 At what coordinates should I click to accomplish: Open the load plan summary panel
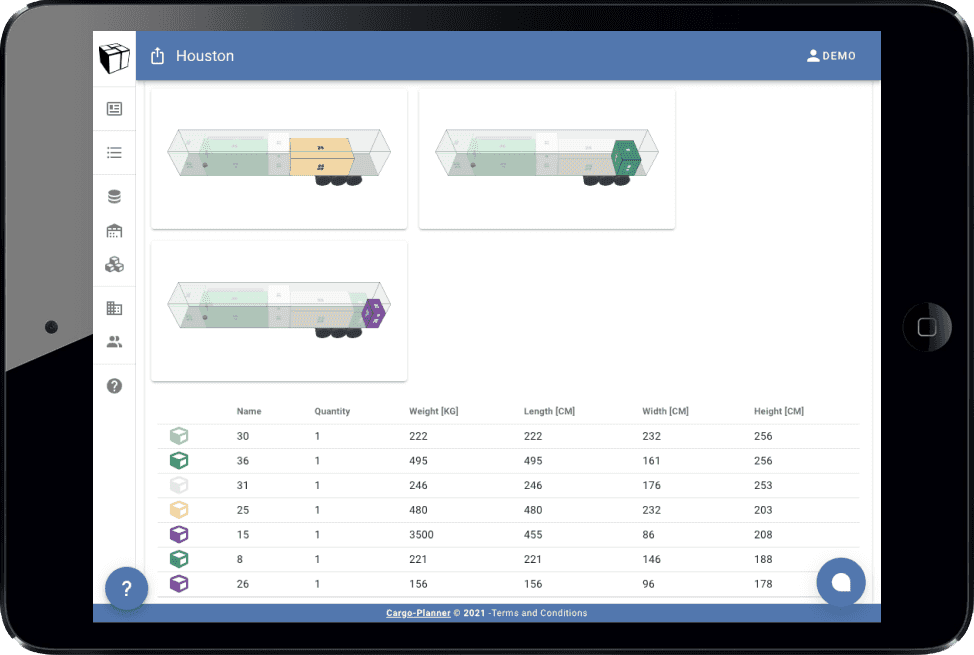114,108
